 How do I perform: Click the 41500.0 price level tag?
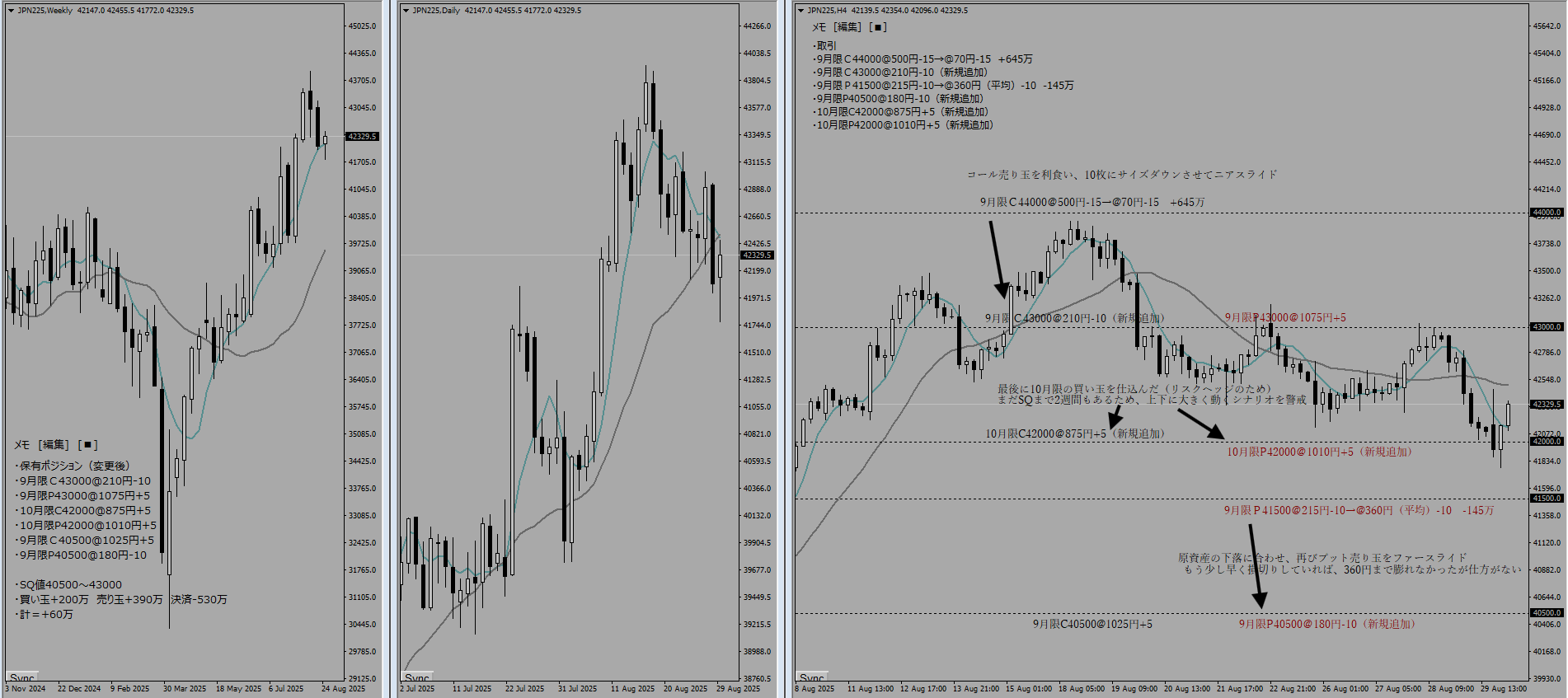coord(1546,499)
